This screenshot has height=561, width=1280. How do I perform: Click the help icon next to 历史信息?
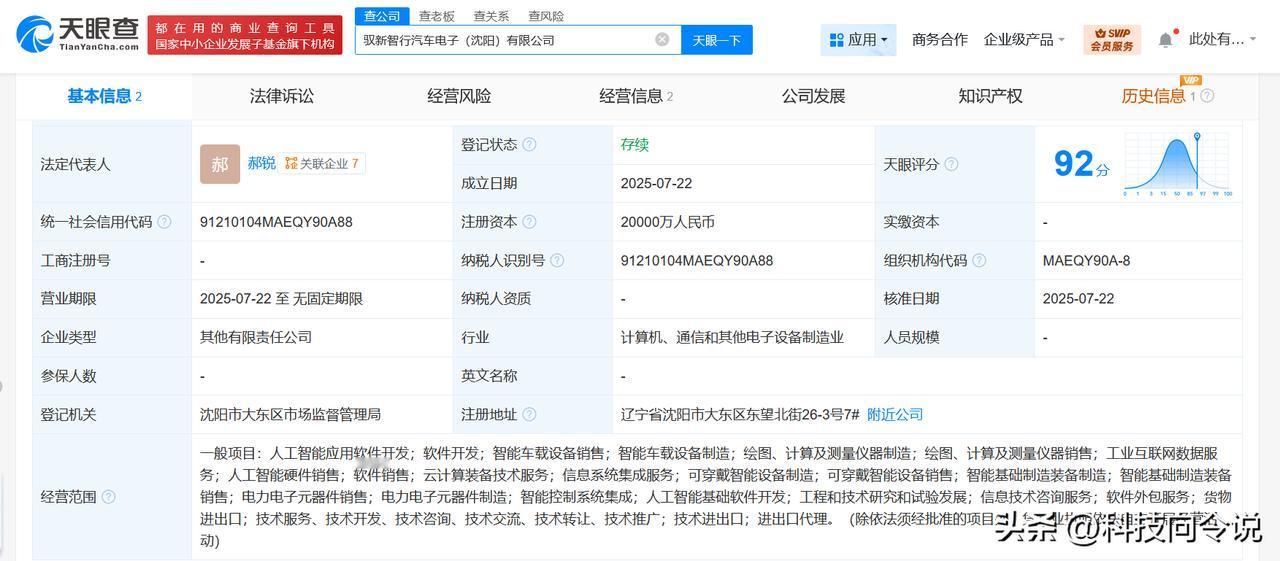(1207, 96)
